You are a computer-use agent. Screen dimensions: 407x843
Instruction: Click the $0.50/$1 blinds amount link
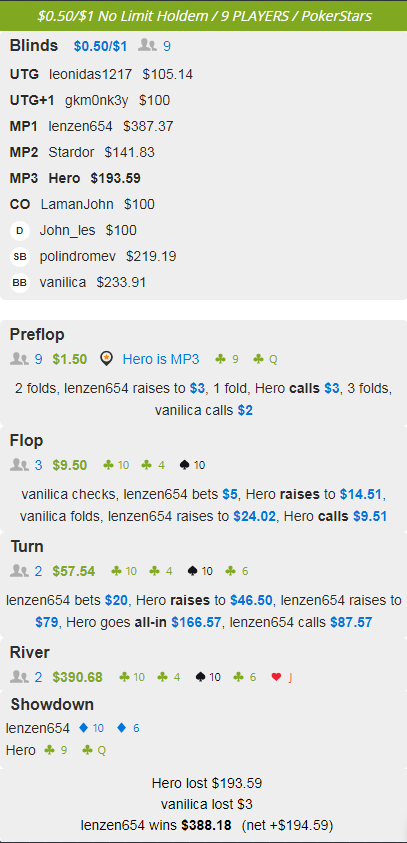(x=101, y=46)
